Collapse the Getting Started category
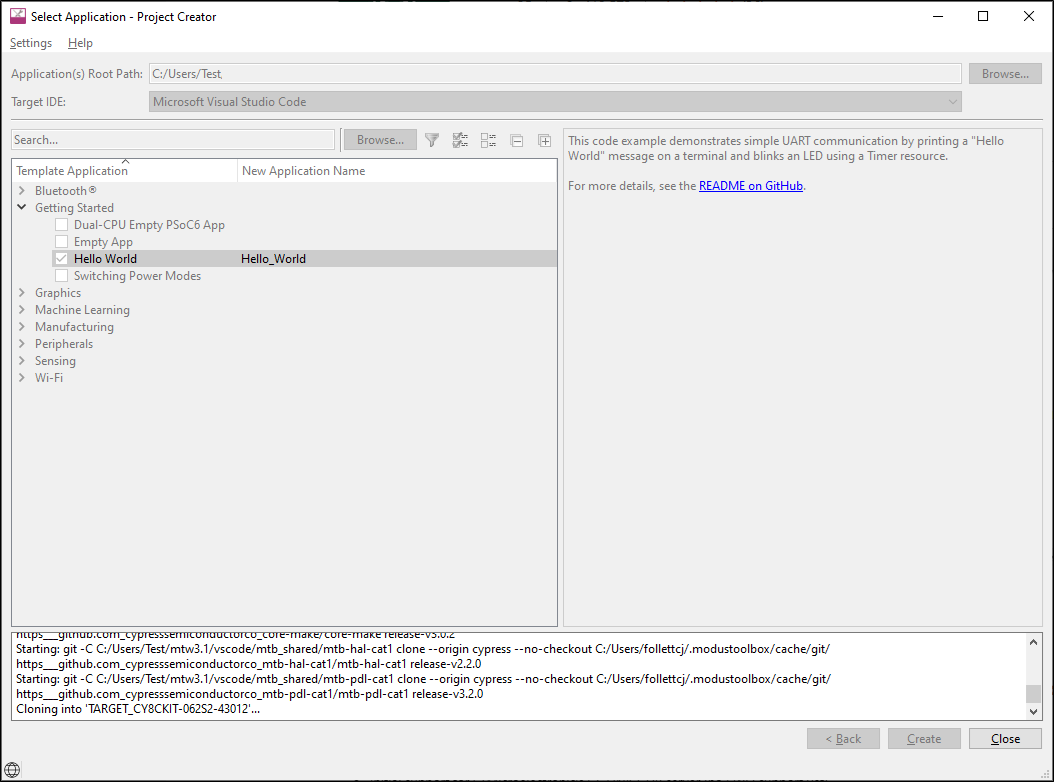Viewport: 1056px width, 782px height. (x=22, y=207)
